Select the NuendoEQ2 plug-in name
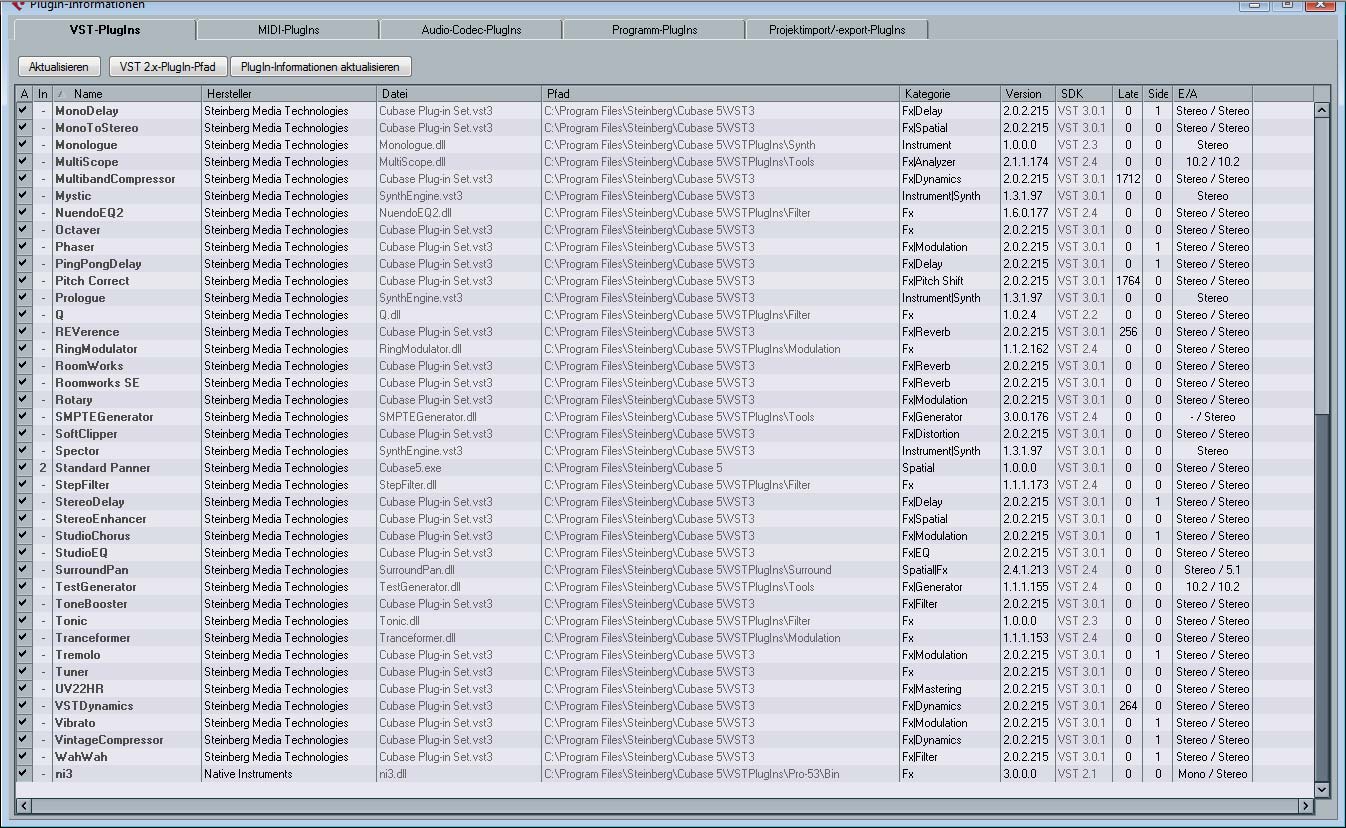Image resolution: width=1346 pixels, height=828 pixels. click(x=89, y=213)
